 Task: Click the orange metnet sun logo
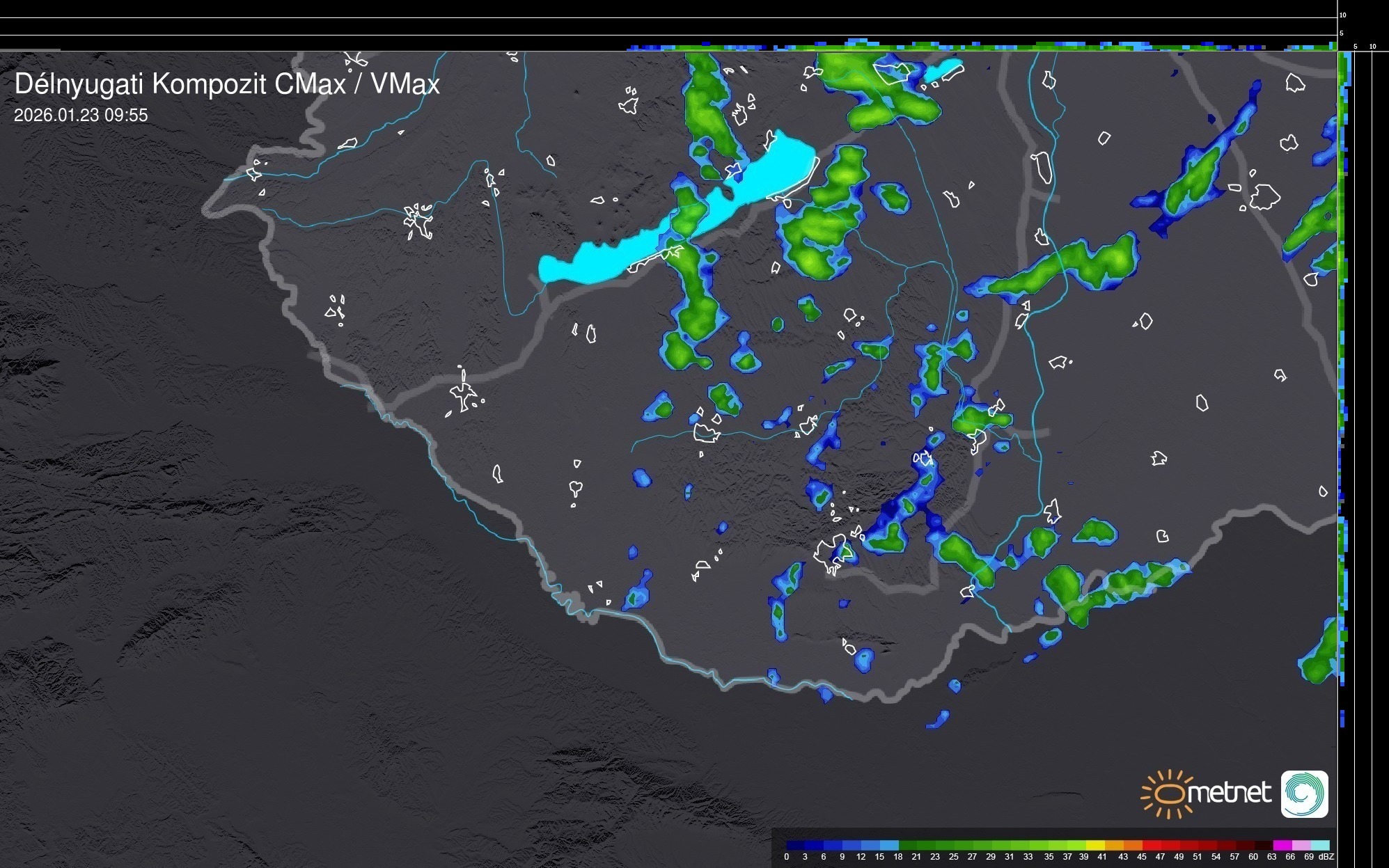coord(1169,794)
